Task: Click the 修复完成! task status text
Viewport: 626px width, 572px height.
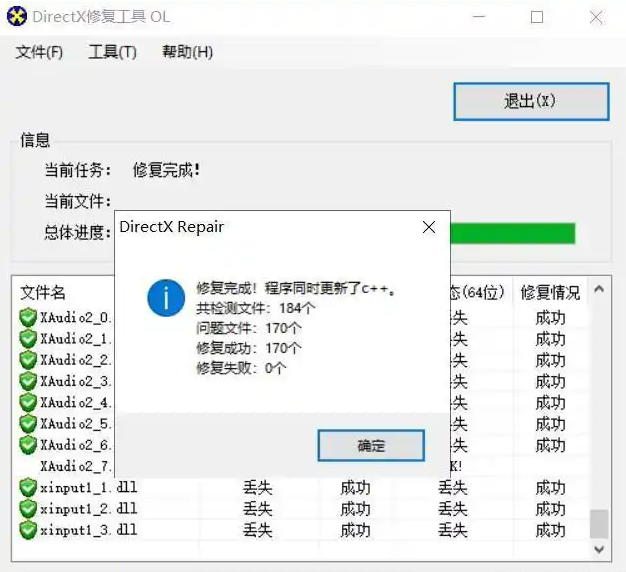Action: click(x=166, y=170)
